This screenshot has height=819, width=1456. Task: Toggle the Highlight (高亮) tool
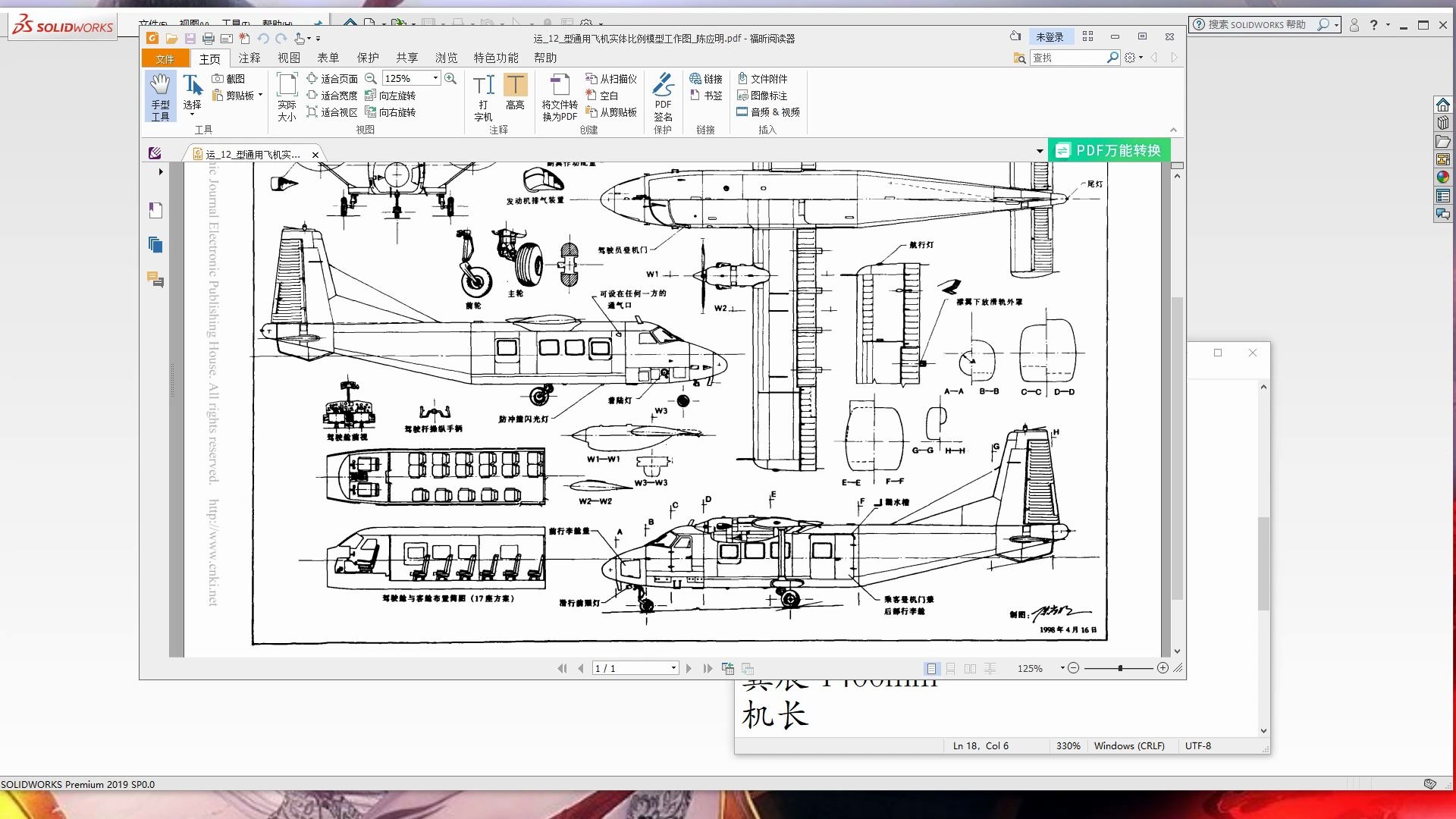[515, 92]
